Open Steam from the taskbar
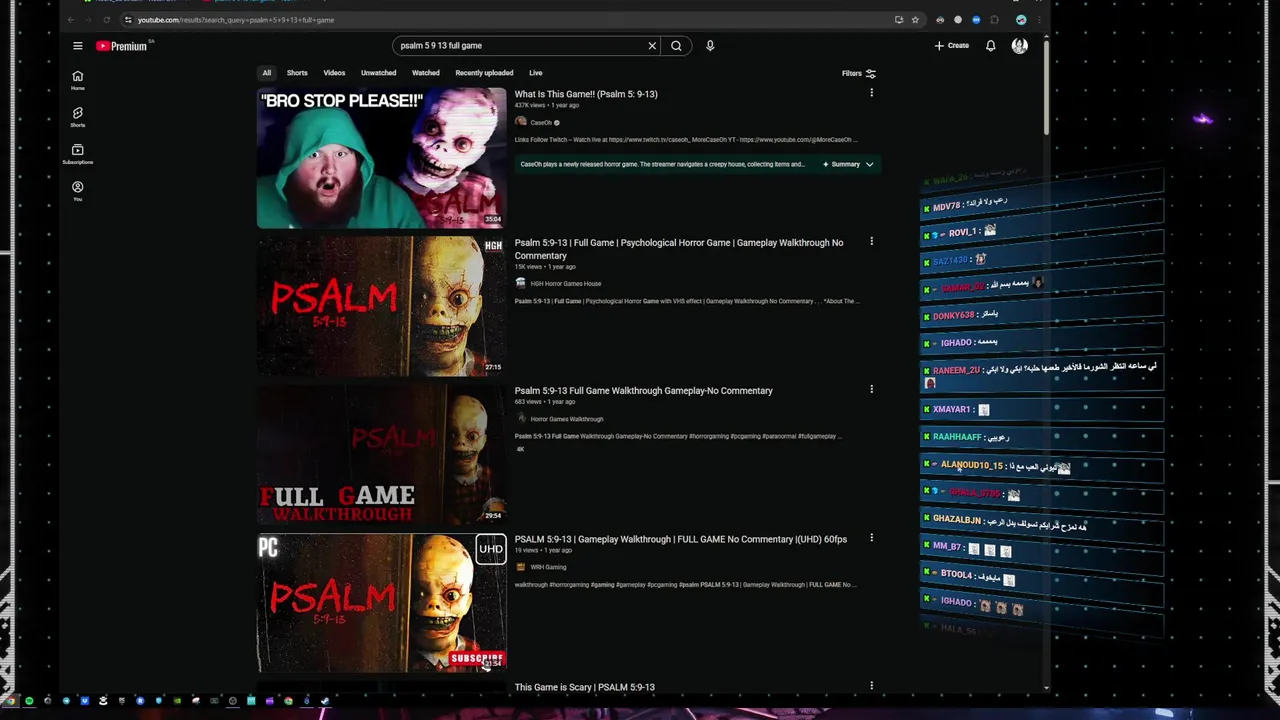The image size is (1280, 720). 324,701
